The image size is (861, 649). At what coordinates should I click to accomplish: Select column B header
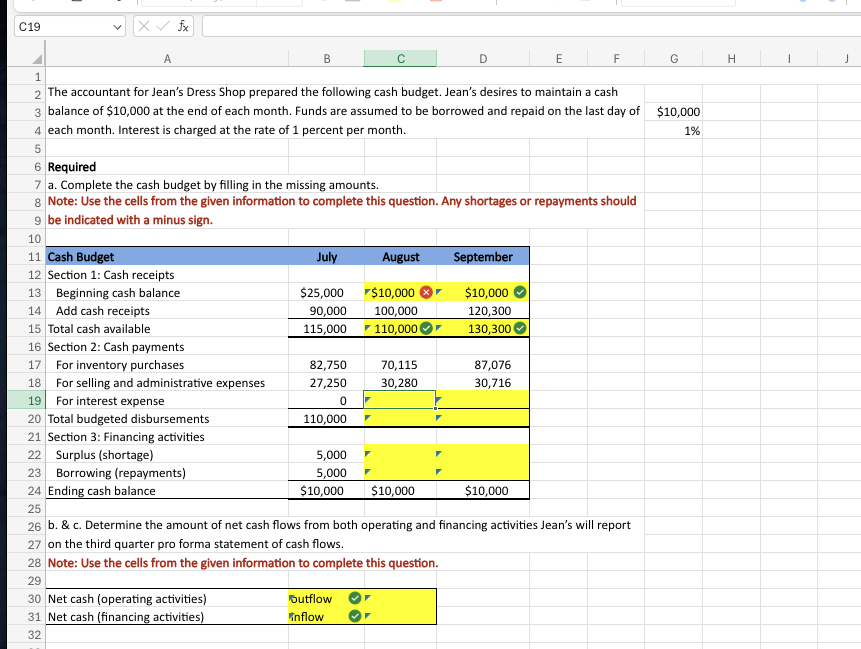(326, 59)
